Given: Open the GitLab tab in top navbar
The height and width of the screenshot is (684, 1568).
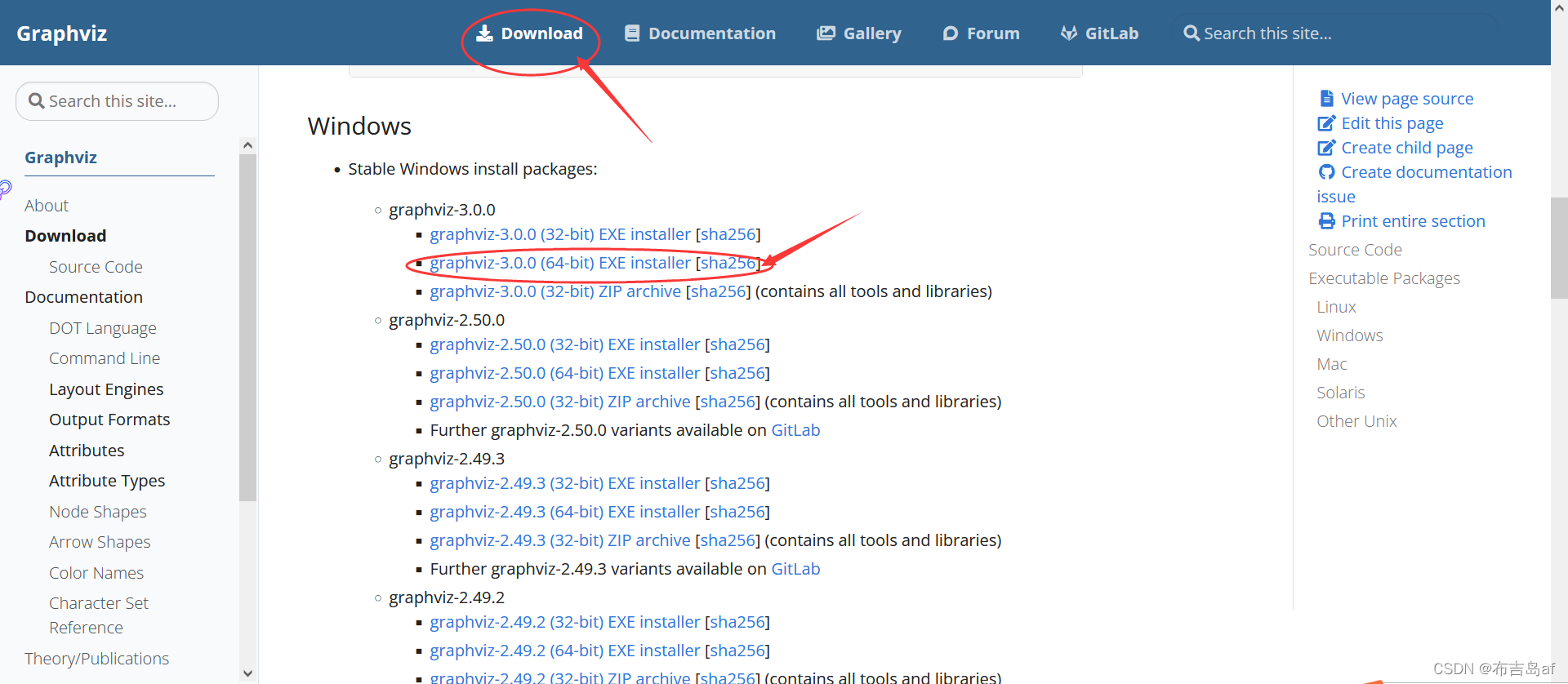Looking at the screenshot, I should click(1099, 33).
